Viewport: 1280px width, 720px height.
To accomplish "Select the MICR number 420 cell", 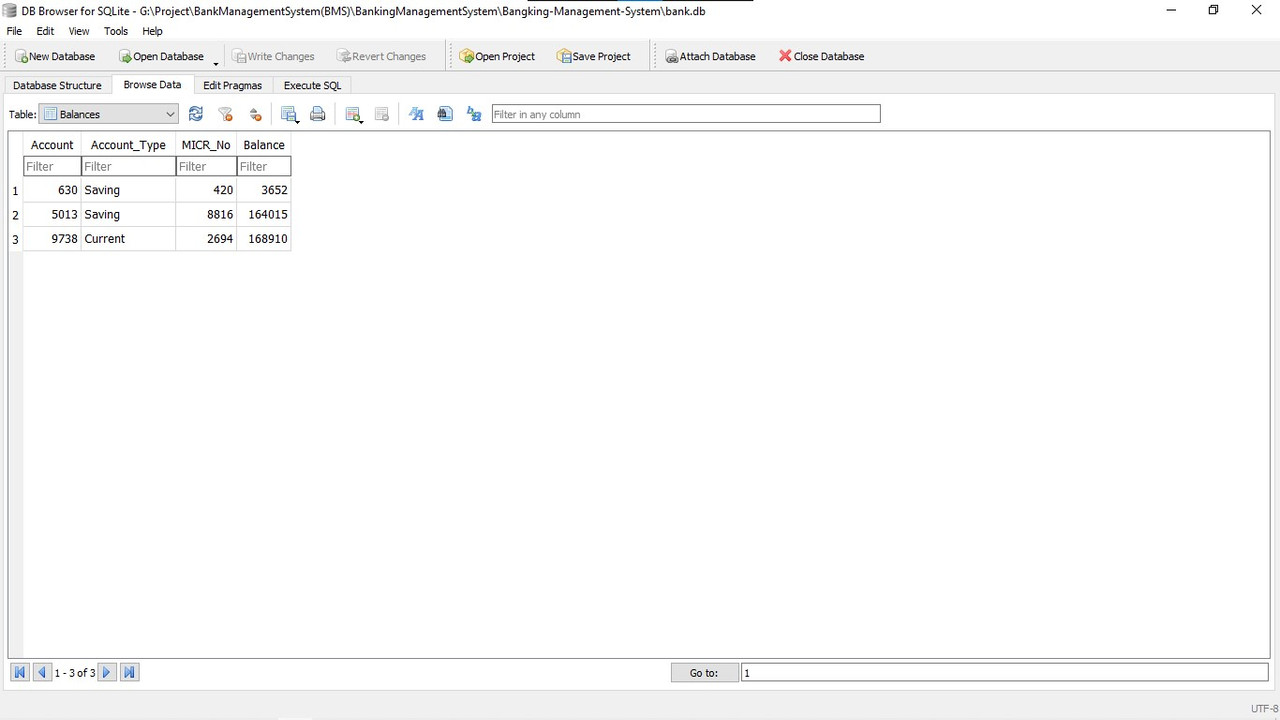I will click(206, 190).
